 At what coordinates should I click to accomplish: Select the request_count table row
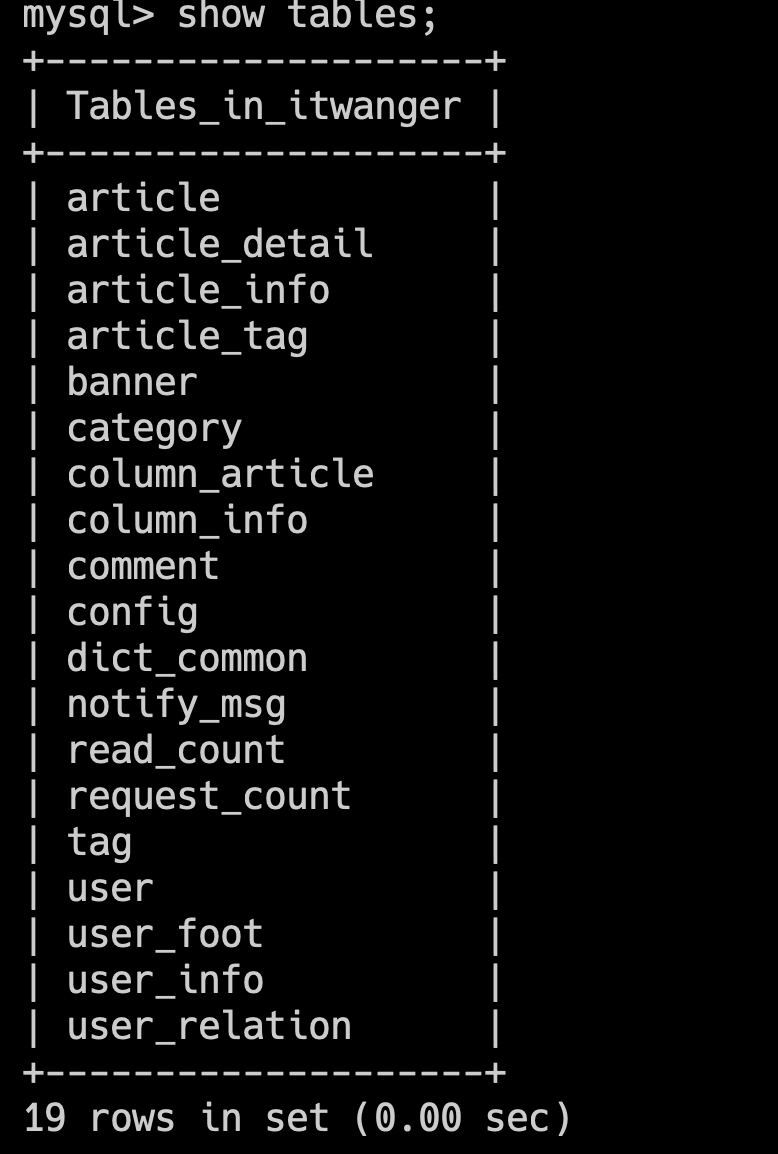pos(209,796)
